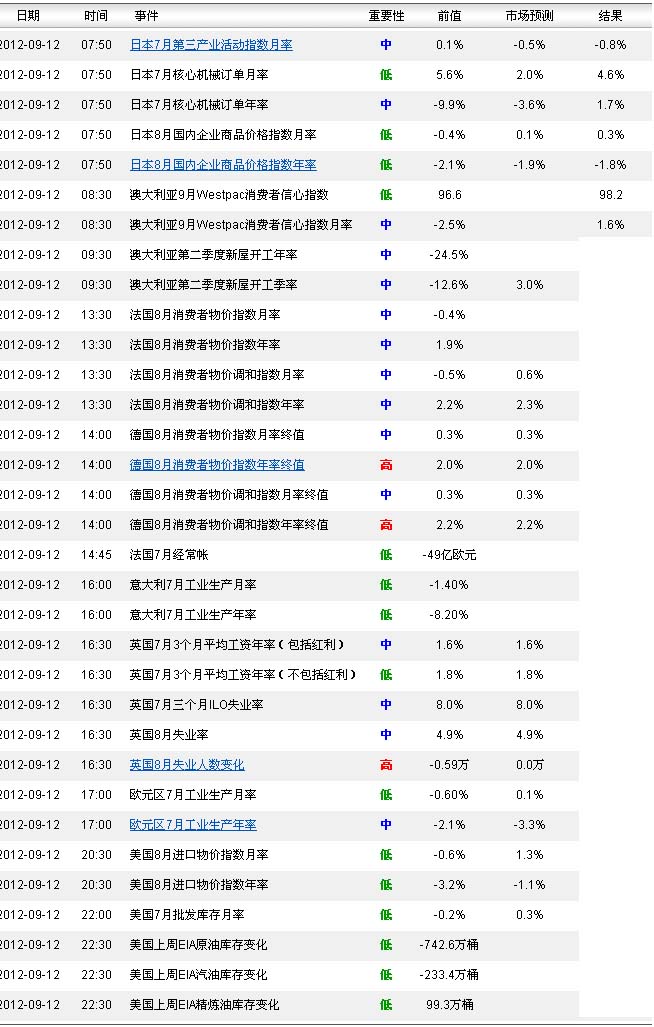Click the 市场预测 column header

(529, 16)
